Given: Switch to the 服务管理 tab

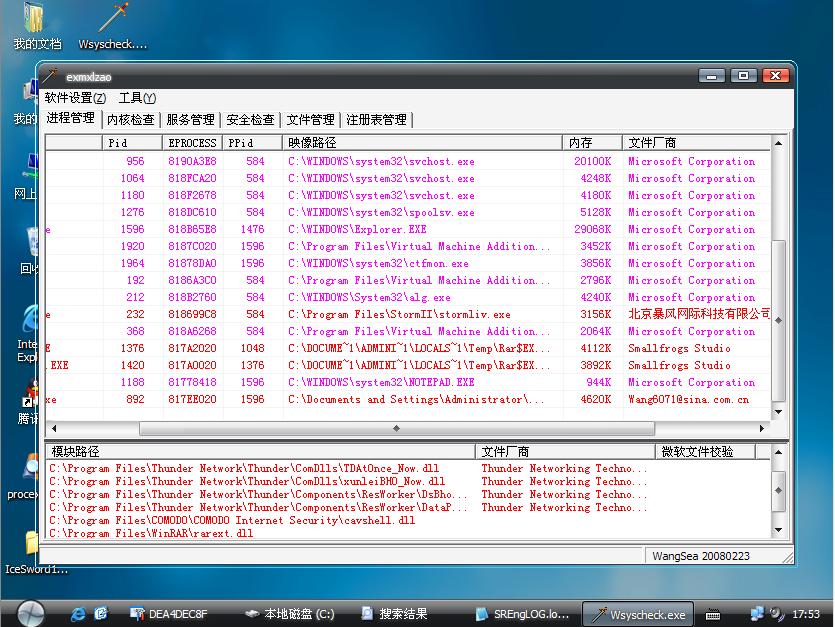Looking at the screenshot, I should click(191, 120).
